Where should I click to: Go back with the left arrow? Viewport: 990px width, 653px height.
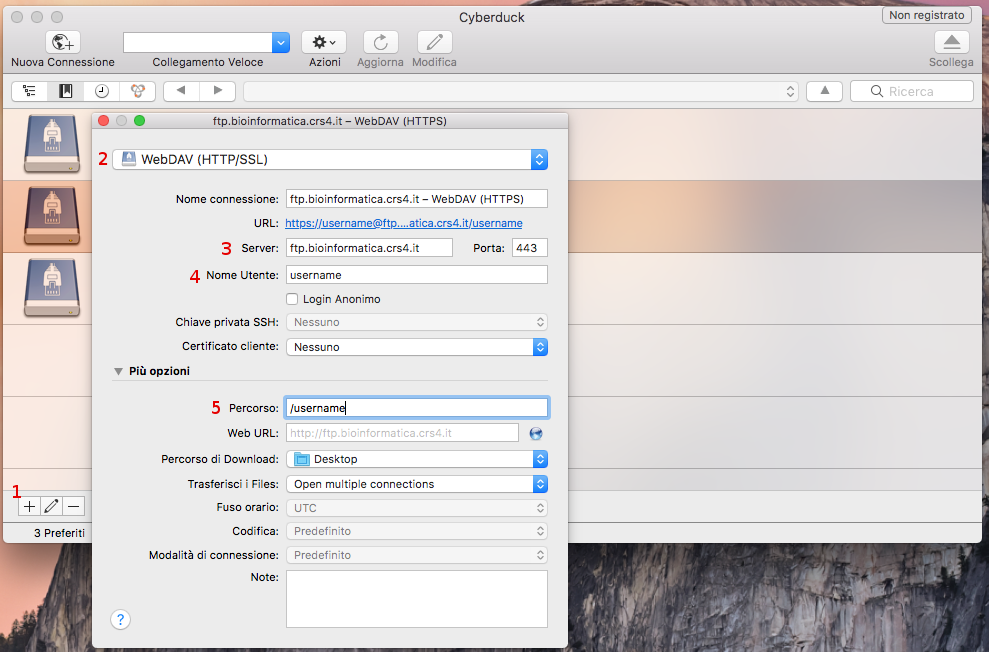click(181, 91)
